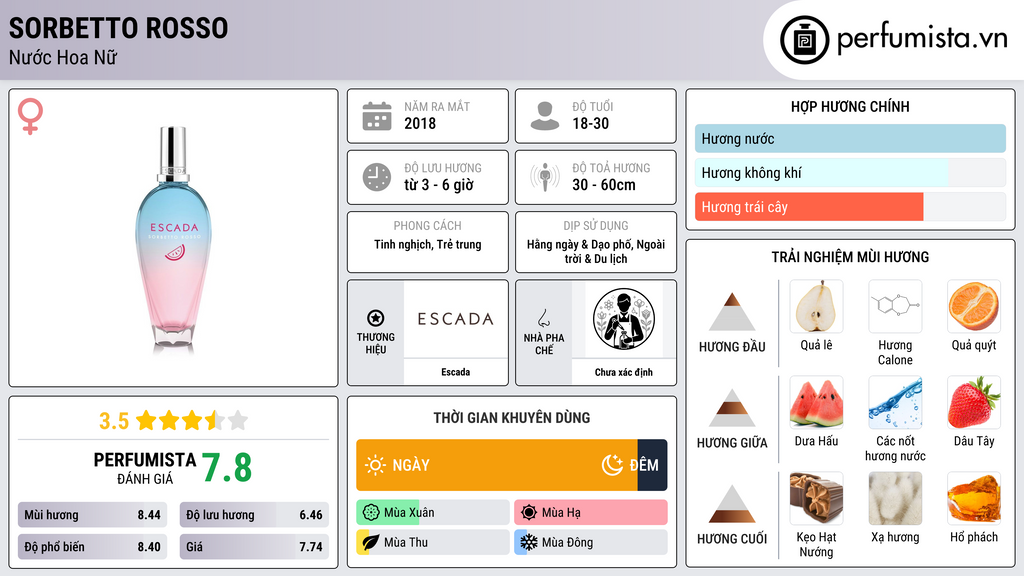Image resolution: width=1024 pixels, height=576 pixels.
Task: Click the Hương nước accord bar
Action: pos(850,138)
